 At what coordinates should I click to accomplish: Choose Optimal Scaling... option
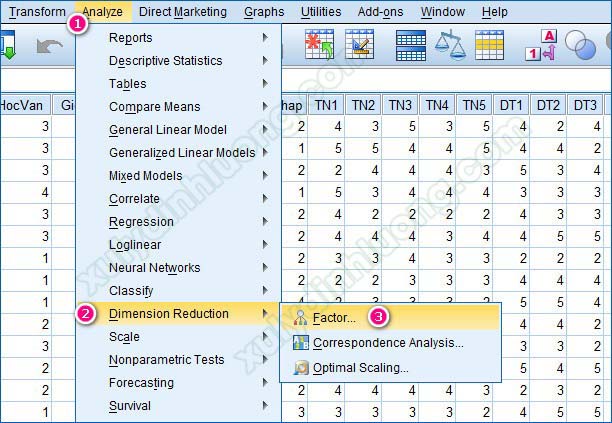[x=390, y=368]
